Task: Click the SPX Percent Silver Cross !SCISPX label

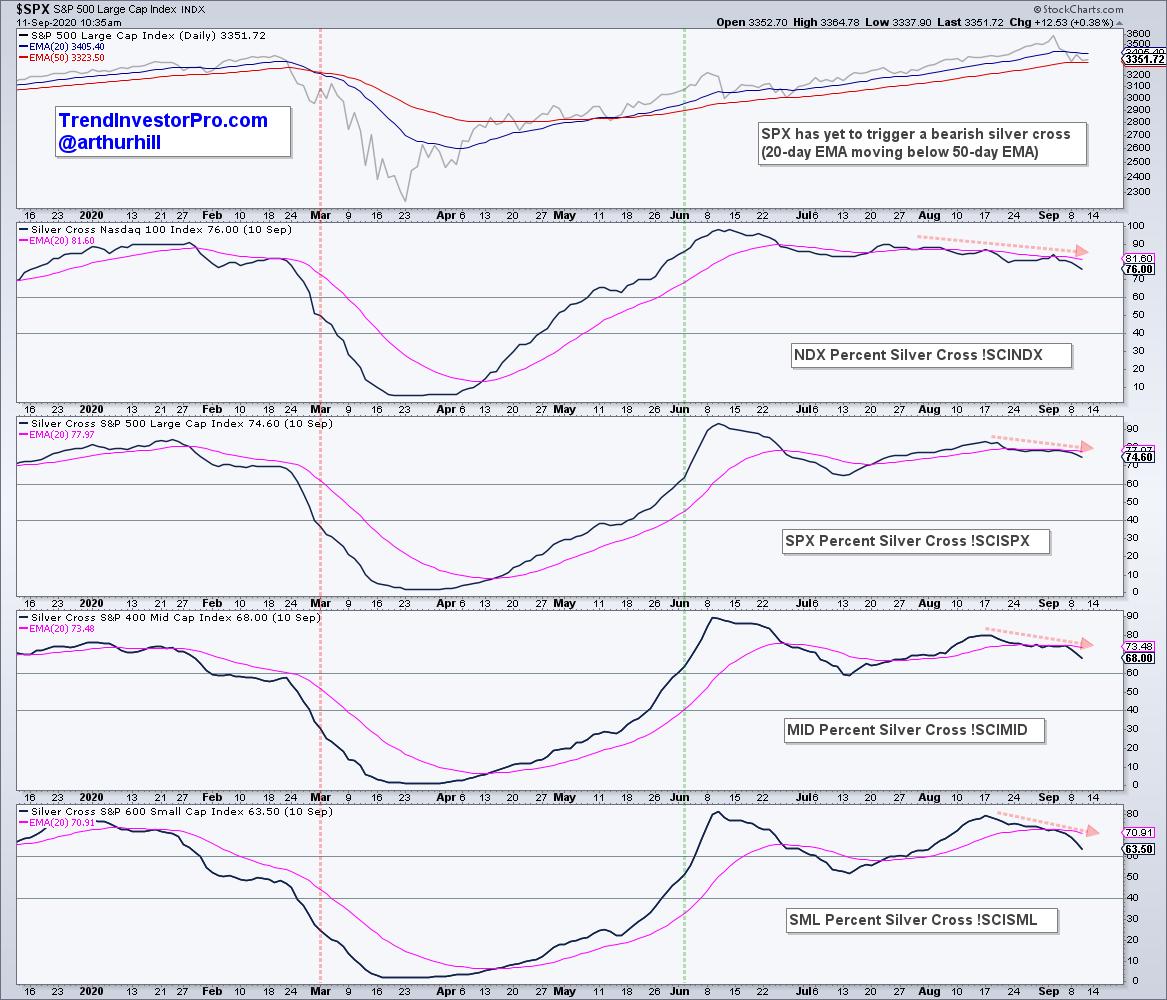Action: pos(916,541)
